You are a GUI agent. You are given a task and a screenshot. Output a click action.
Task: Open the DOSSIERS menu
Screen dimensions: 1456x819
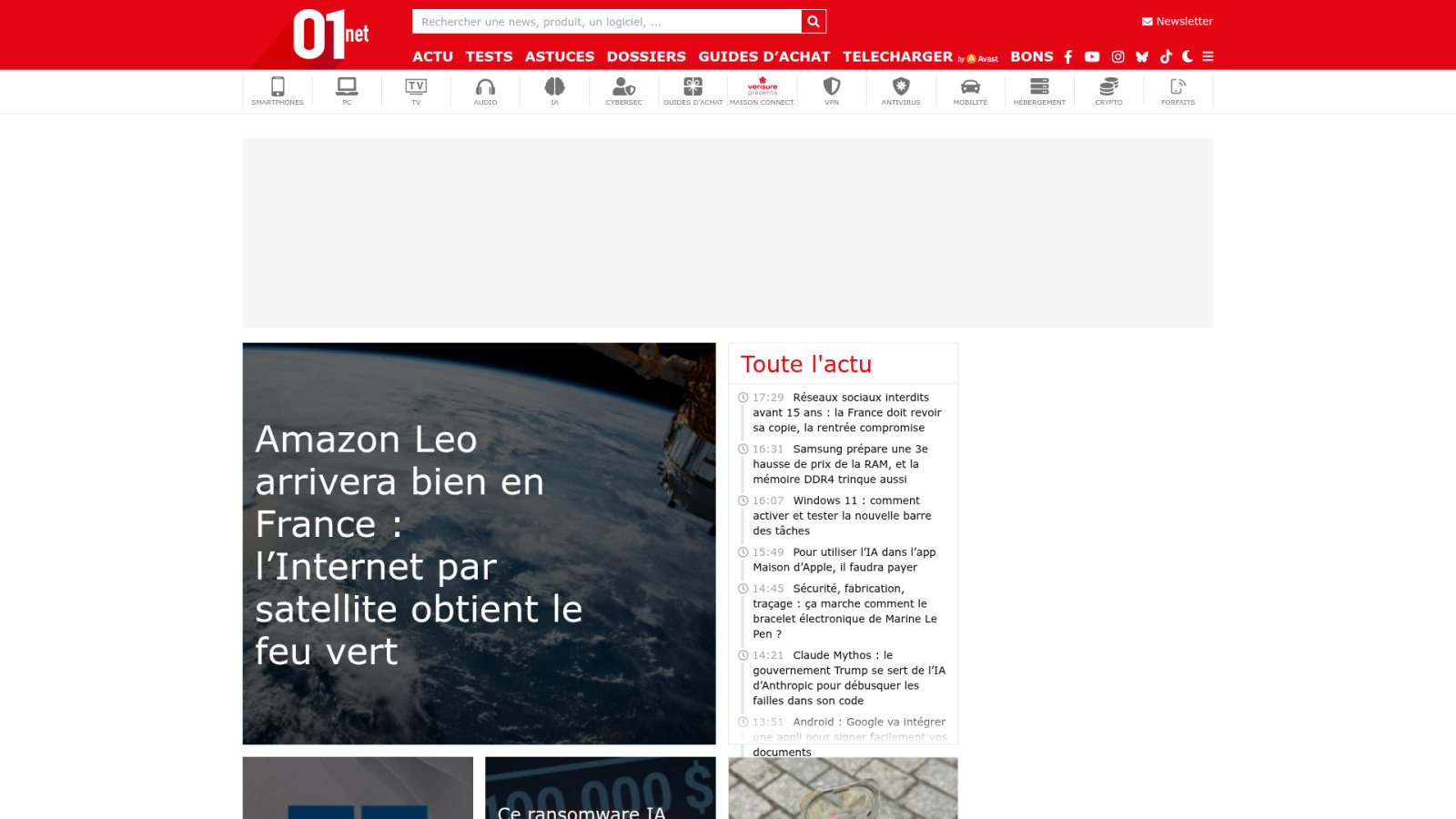(x=646, y=56)
